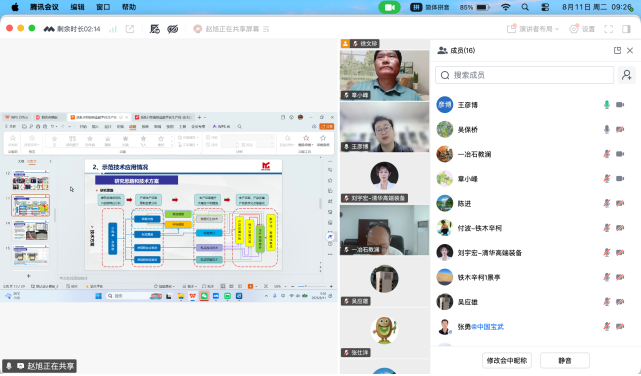Expand the 演讲者布局 layout dropdown
The image size is (641, 376).
pyautogui.click(x=533, y=29)
